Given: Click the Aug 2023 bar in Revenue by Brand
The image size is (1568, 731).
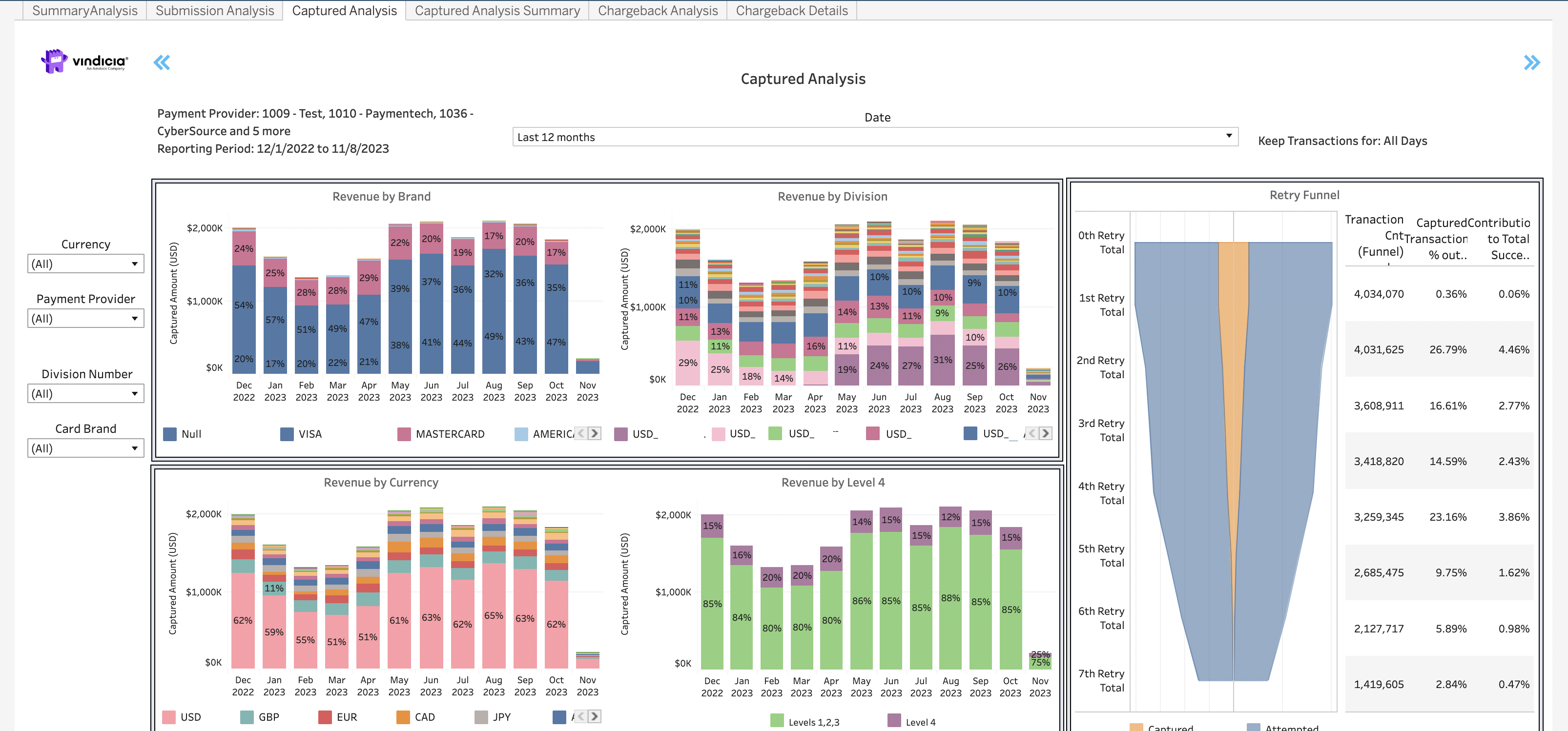Looking at the screenshot, I should [x=494, y=298].
